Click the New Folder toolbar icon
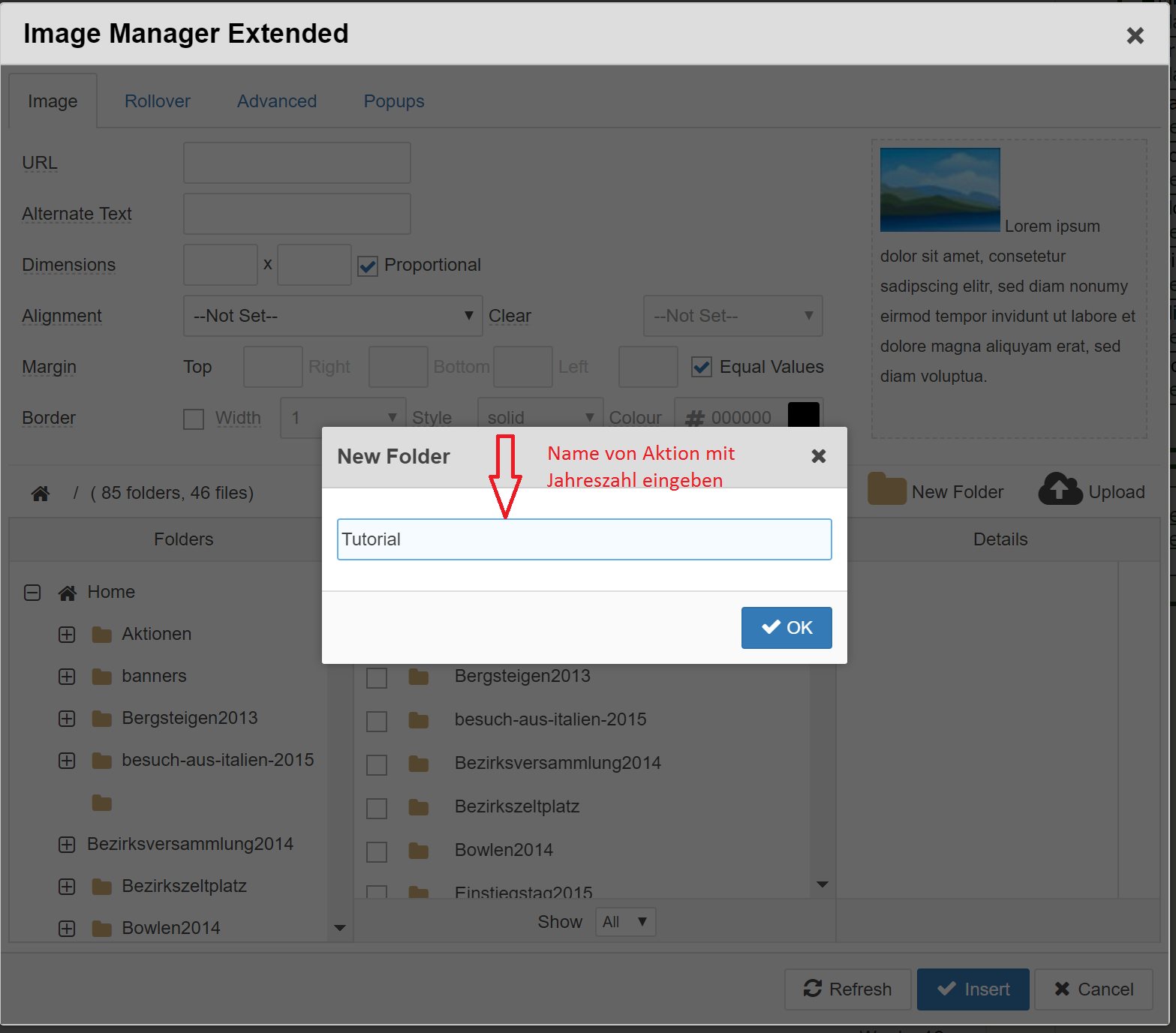The image size is (1176, 1033). click(x=886, y=490)
